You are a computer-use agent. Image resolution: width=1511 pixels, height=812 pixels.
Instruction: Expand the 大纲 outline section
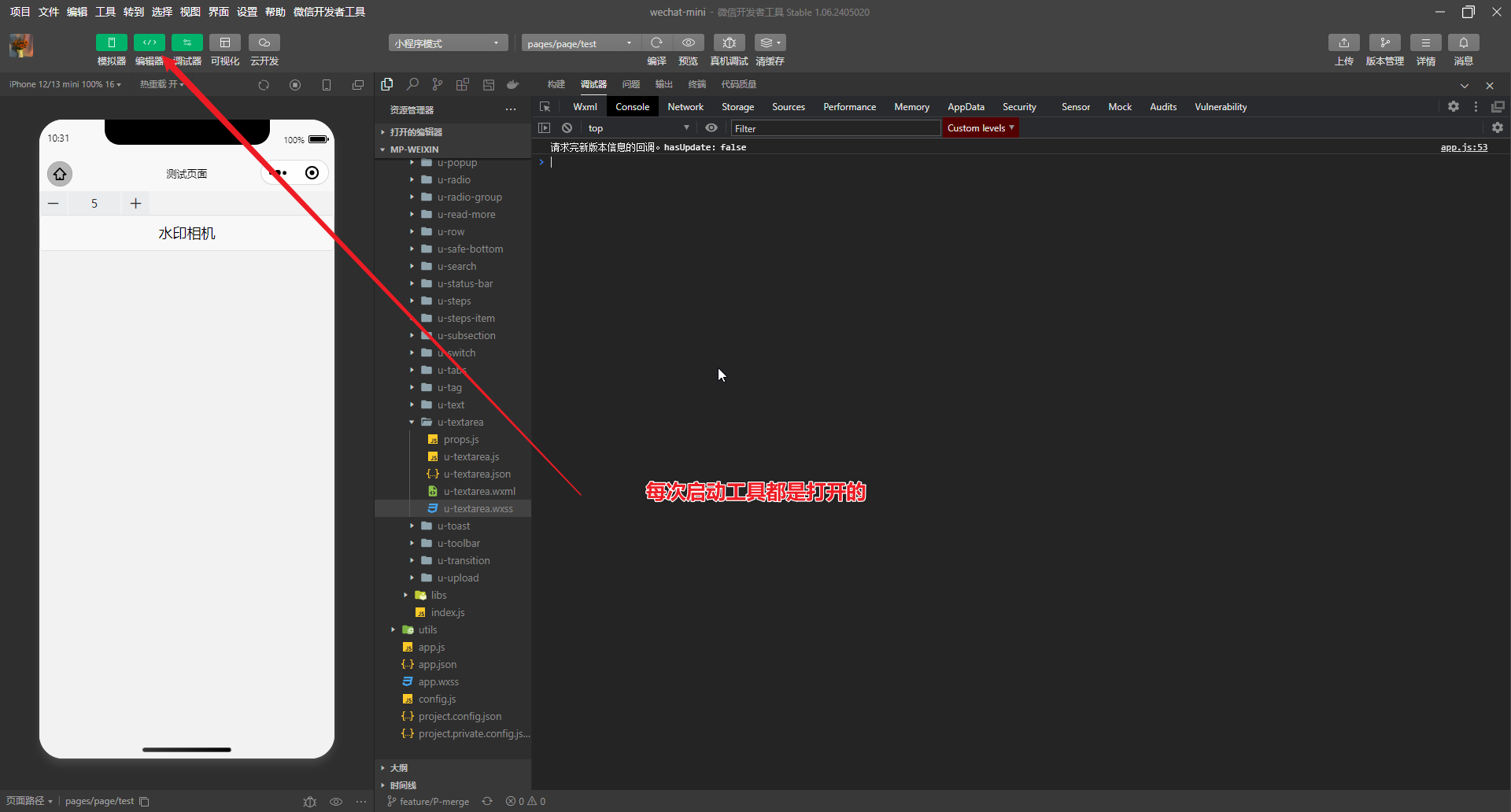point(453,768)
